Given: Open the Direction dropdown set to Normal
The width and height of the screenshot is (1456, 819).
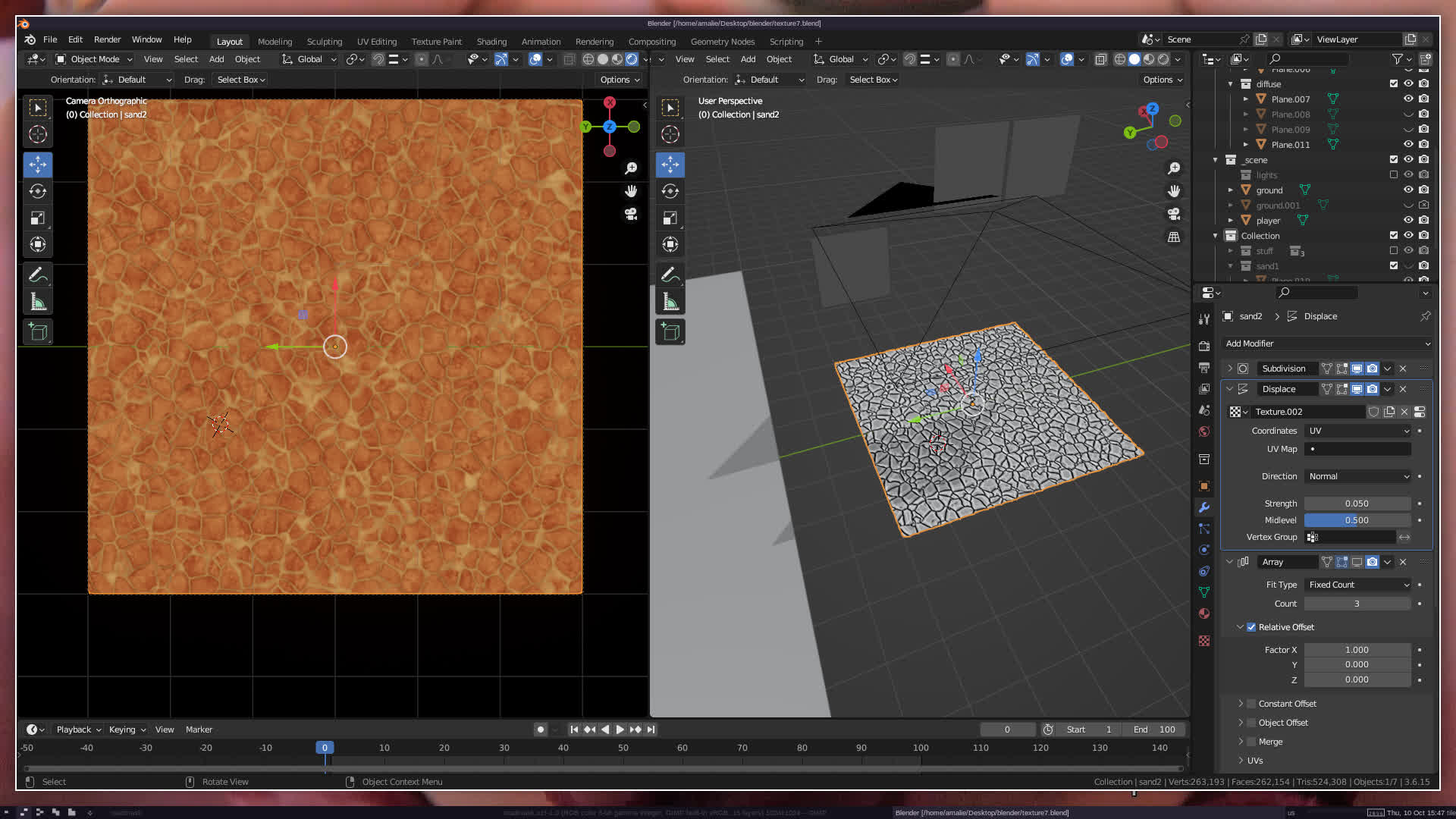Looking at the screenshot, I should 1357,476.
